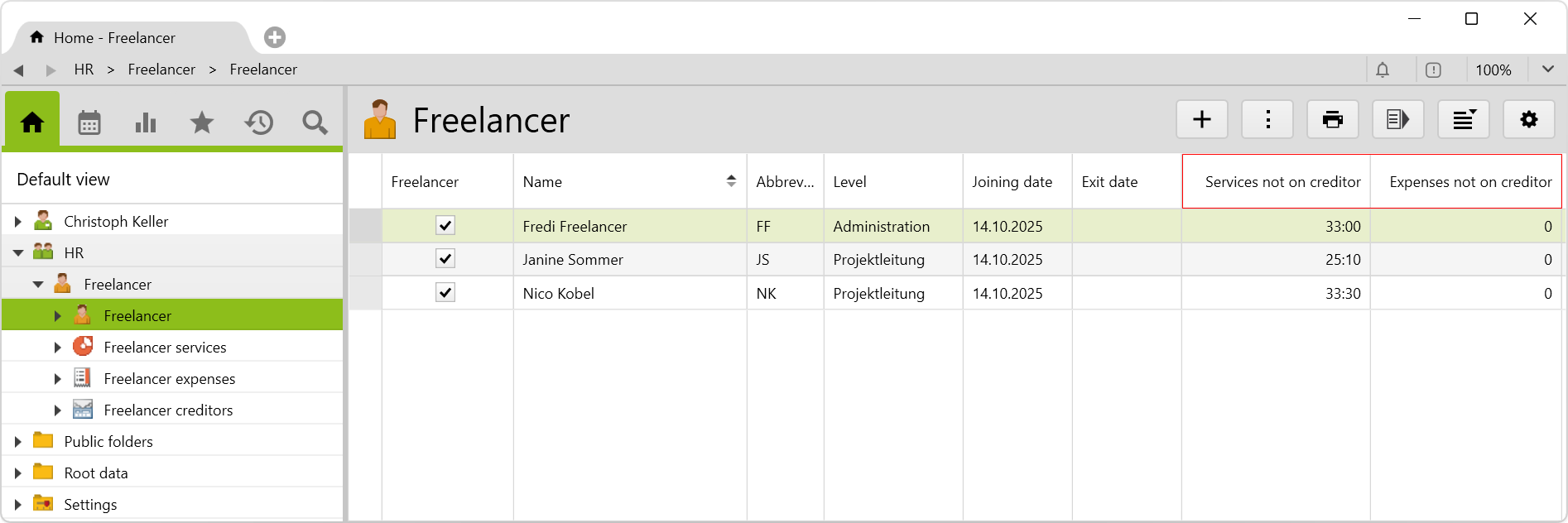Add a new freelancer with plus button
Viewport: 1568px width, 523px height.
coord(1201,120)
